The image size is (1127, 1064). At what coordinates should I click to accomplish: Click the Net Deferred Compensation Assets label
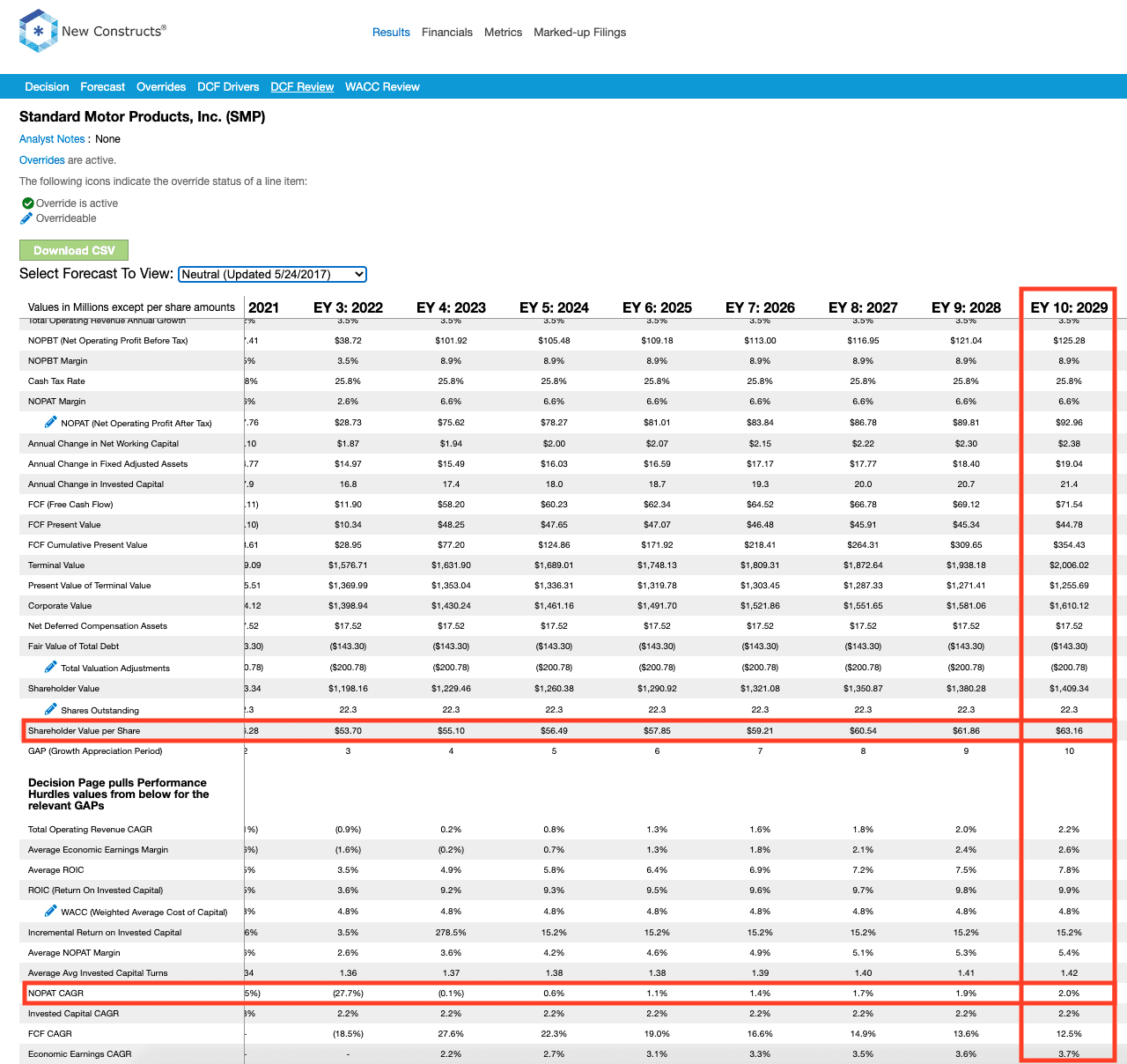coord(97,626)
